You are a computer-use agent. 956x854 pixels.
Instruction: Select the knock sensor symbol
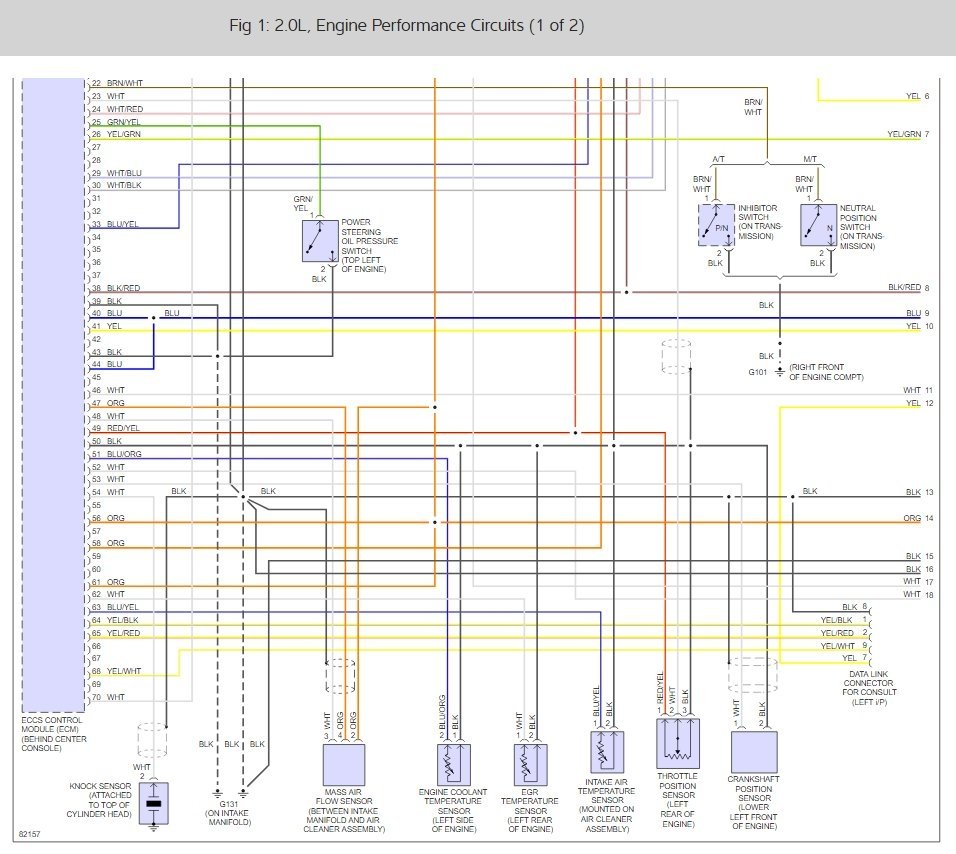154,803
